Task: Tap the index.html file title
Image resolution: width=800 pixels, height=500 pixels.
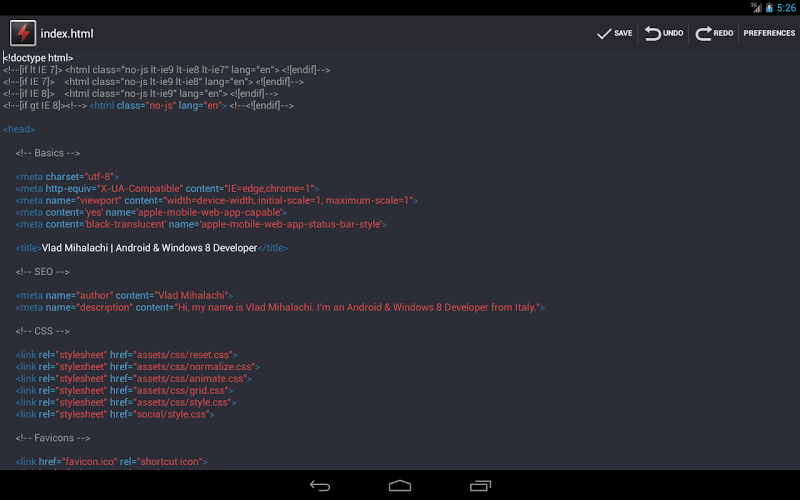Action: 67,34
